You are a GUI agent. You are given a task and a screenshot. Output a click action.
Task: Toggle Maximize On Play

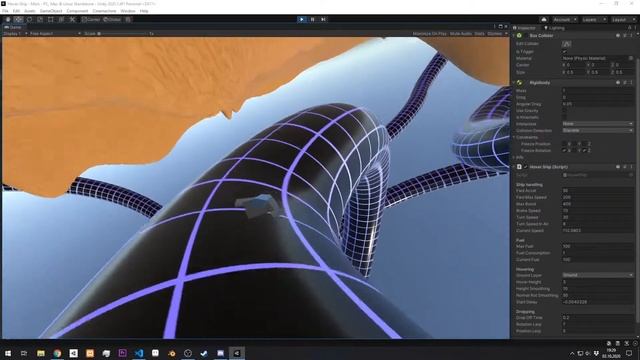point(429,34)
